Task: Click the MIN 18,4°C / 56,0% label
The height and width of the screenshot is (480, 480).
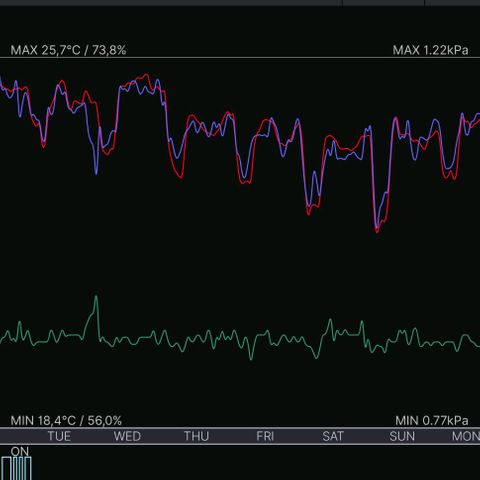Action: pyautogui.click(x=66, y=420)
